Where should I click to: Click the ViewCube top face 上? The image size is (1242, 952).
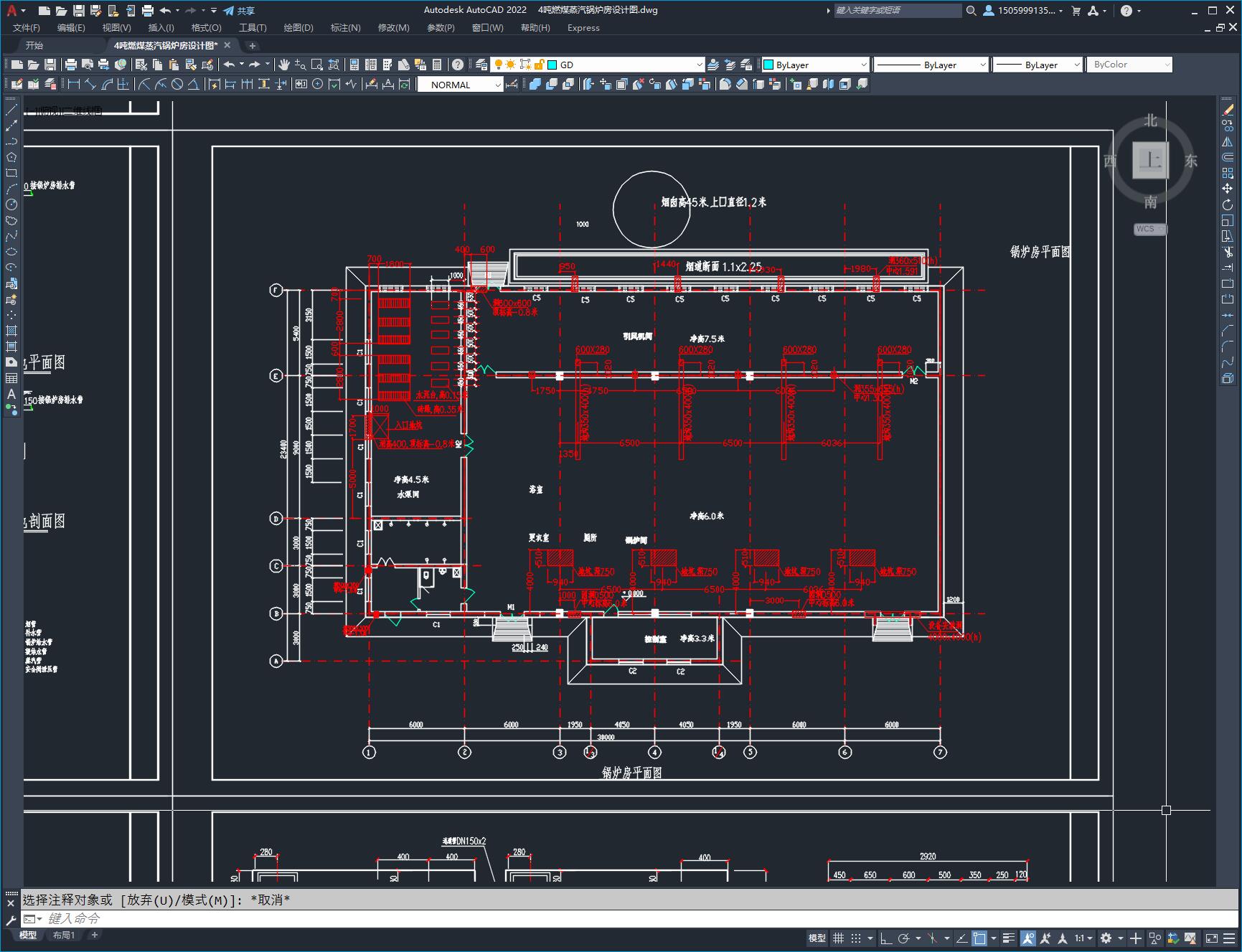tap(1151, 159)
